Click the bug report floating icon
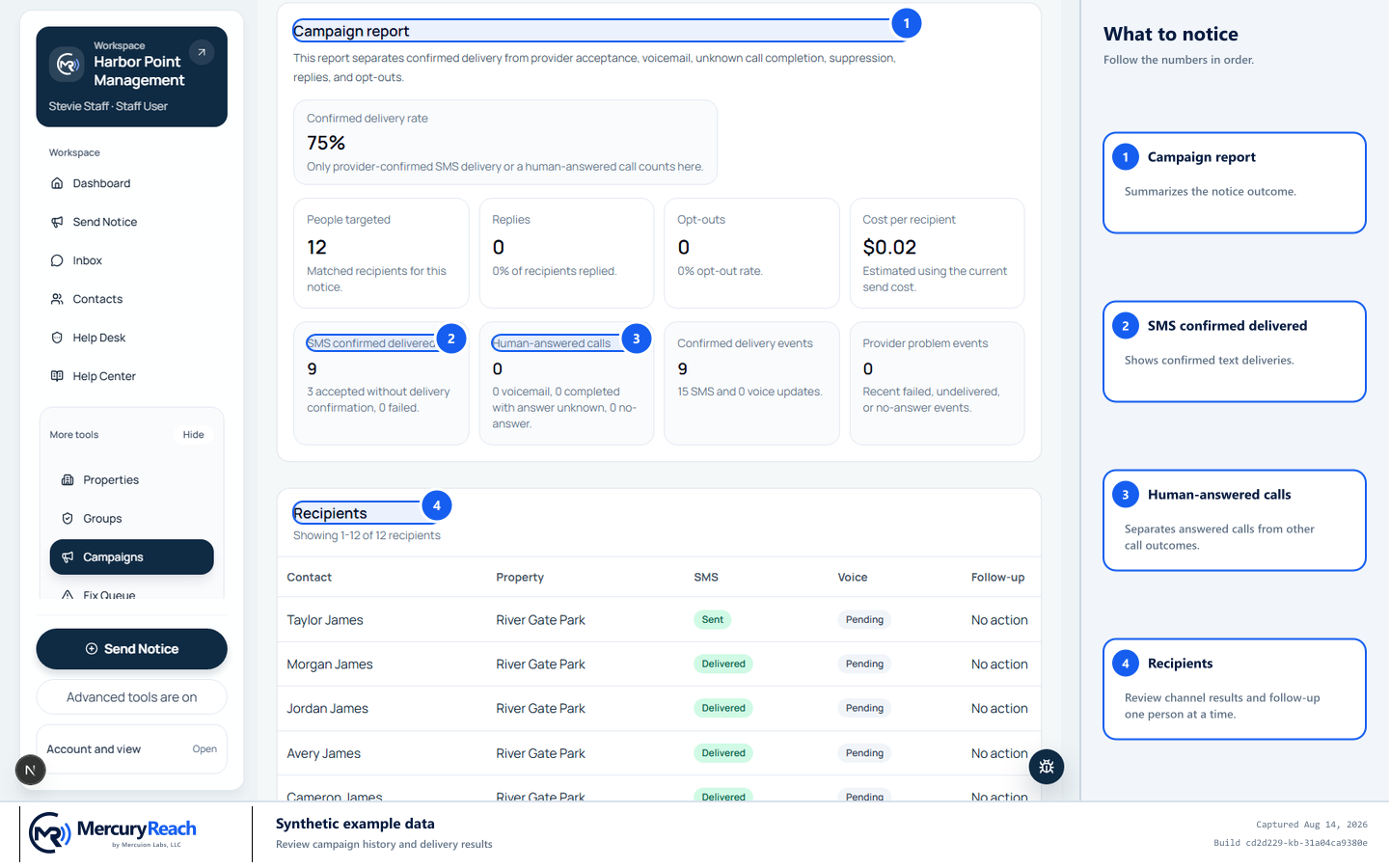1389x868 pixels. pyautogui.click(x=1047, y=767)
